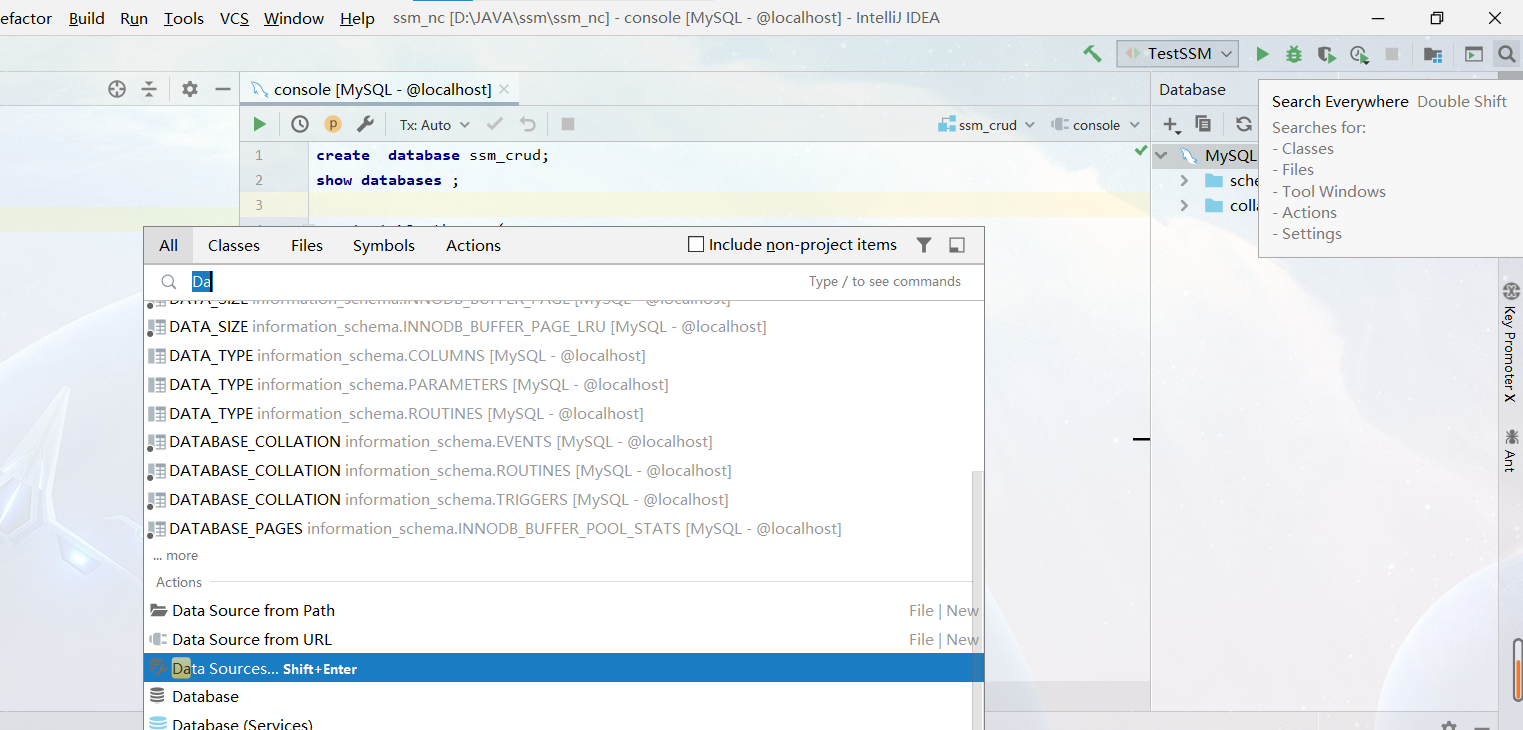The width and height of the screenshot is (1523, 730).
Task: Click the '... more' link to show more results
Action: [175, 556]
